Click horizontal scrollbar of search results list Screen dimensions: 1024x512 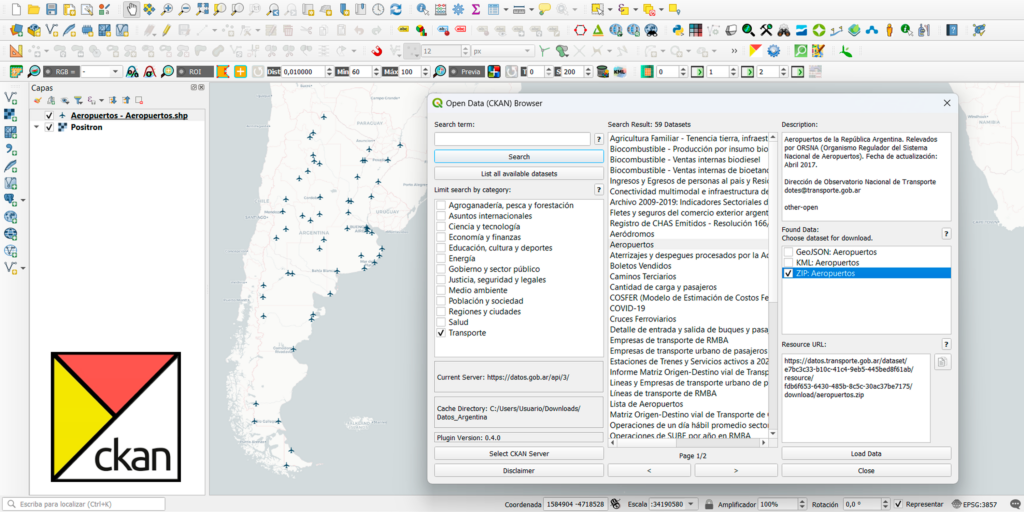pos(688,443)
